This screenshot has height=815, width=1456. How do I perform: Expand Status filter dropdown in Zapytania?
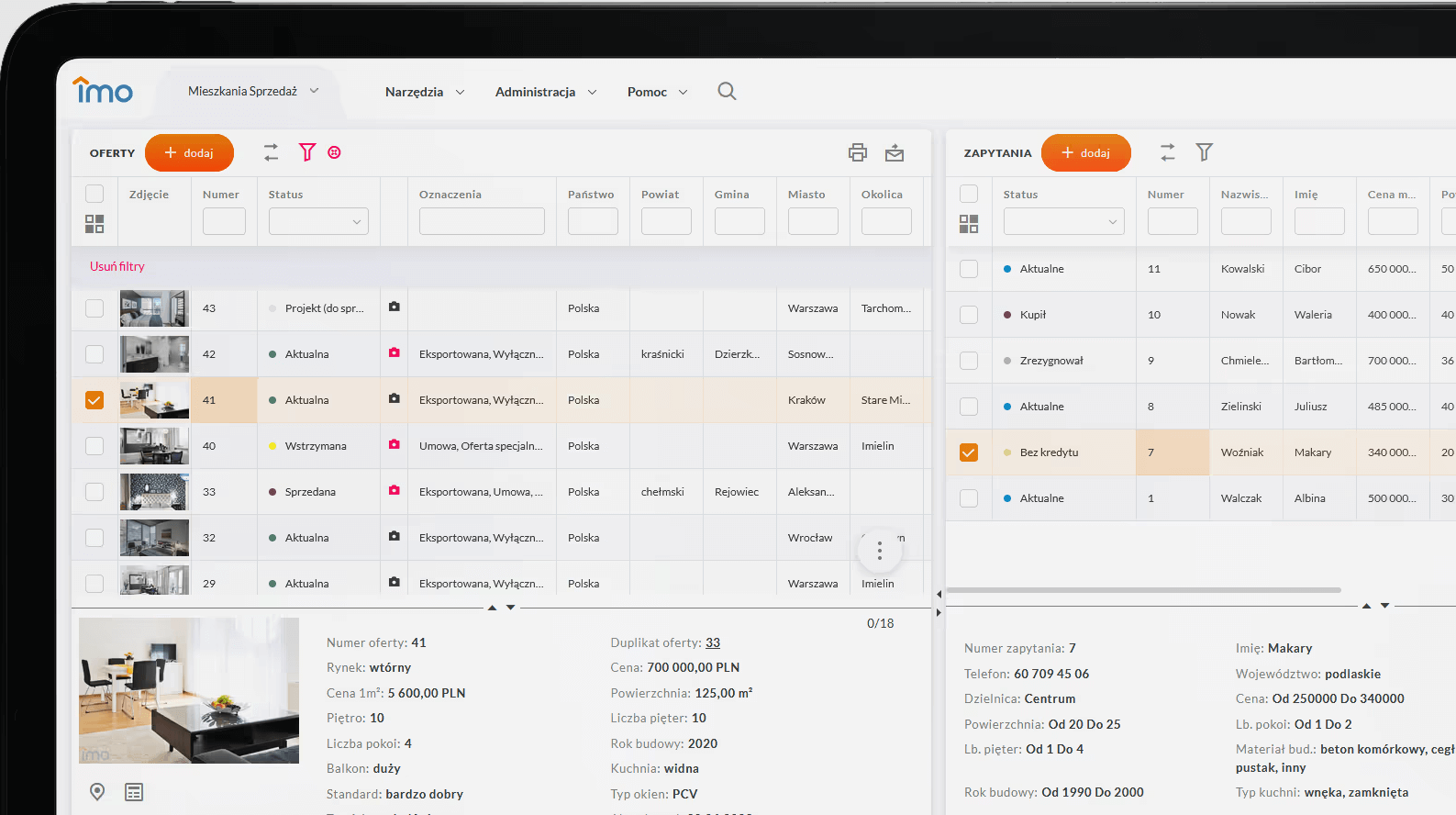click(1063, 221)
